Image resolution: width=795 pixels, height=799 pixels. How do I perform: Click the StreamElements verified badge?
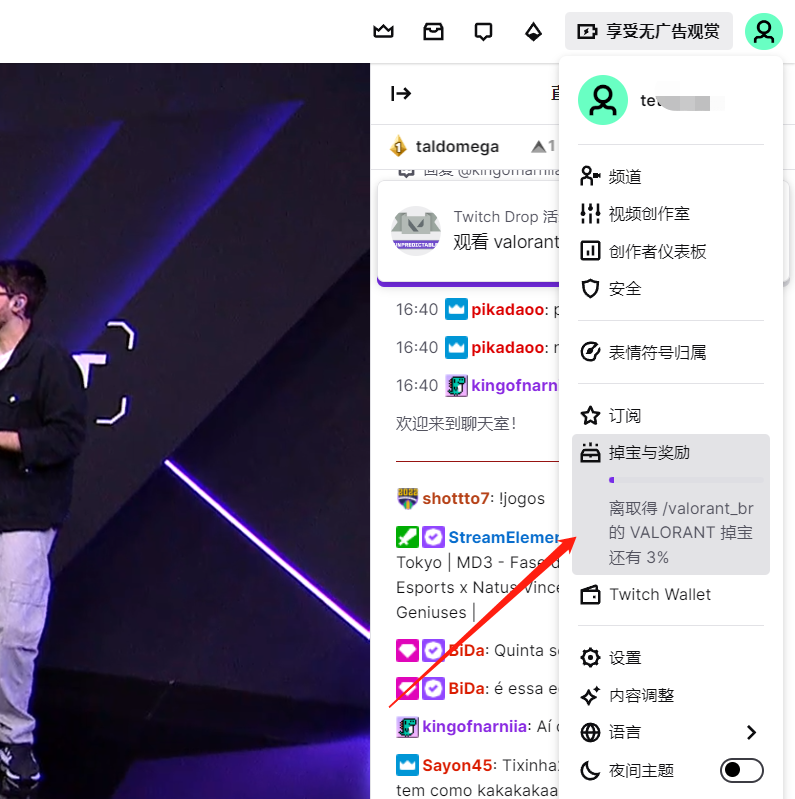coord(434,537)
